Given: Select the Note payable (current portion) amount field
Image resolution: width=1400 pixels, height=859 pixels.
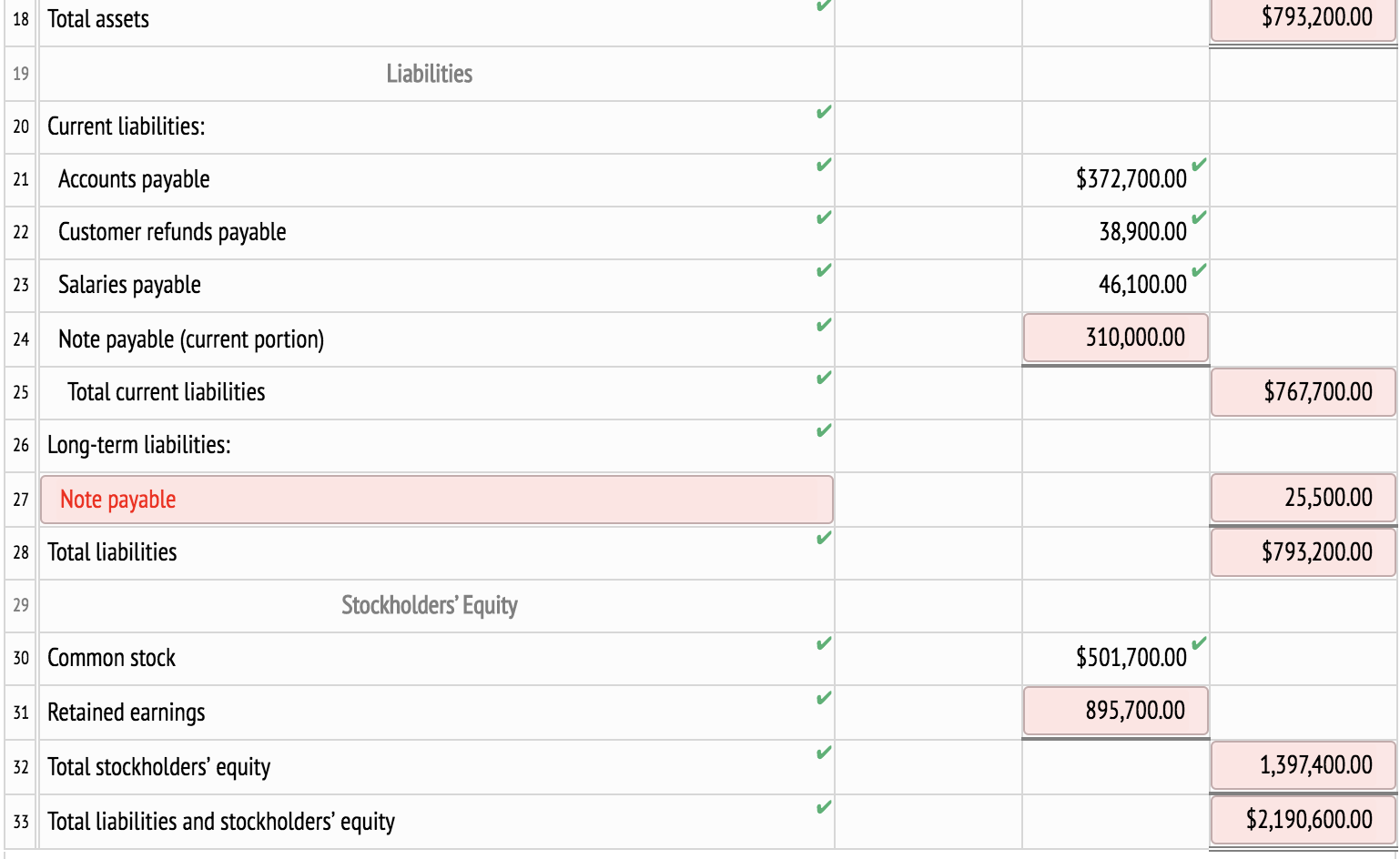Looking at the screenshot, I should [x=1115, y=338].
